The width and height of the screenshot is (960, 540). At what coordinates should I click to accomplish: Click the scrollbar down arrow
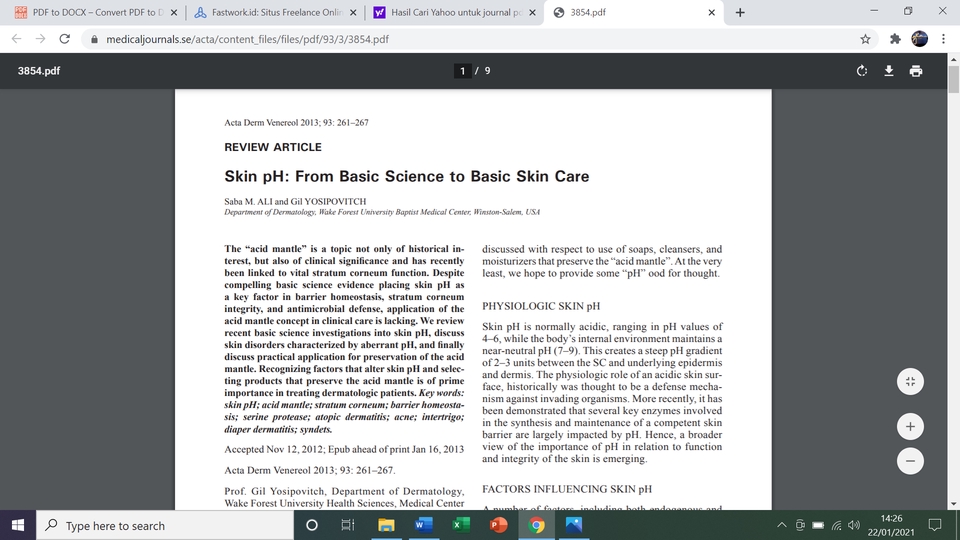pos(953,504)
